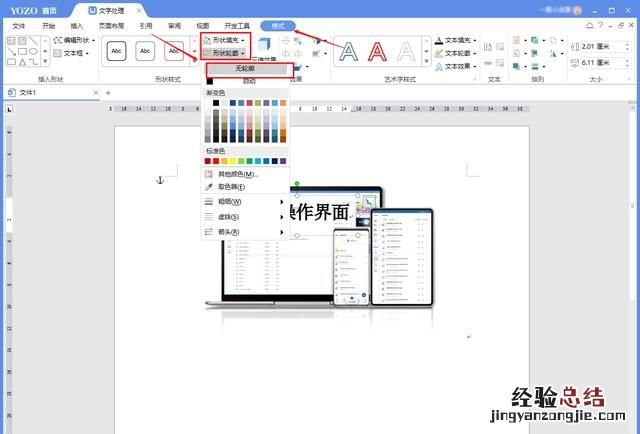The width and height of the screenshot is (640, 434).
Task: Click the 形状轮廓 dropdown button
Action: [x=224, y=53]
